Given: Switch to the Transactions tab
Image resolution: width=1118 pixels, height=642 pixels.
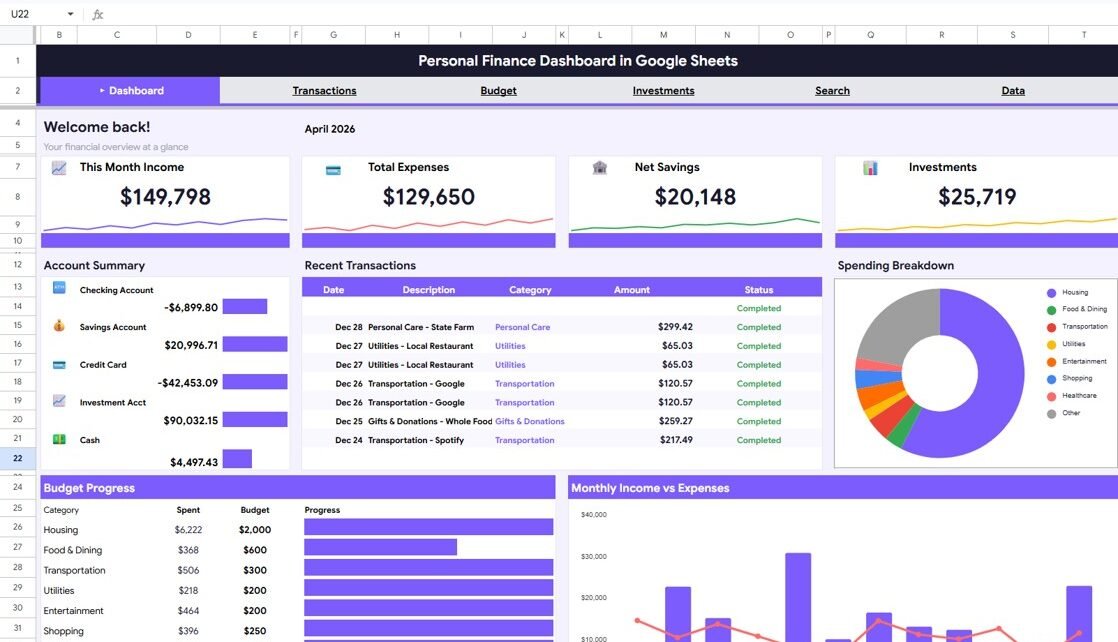Looking at the screenshot, I should tap(324, 91).
